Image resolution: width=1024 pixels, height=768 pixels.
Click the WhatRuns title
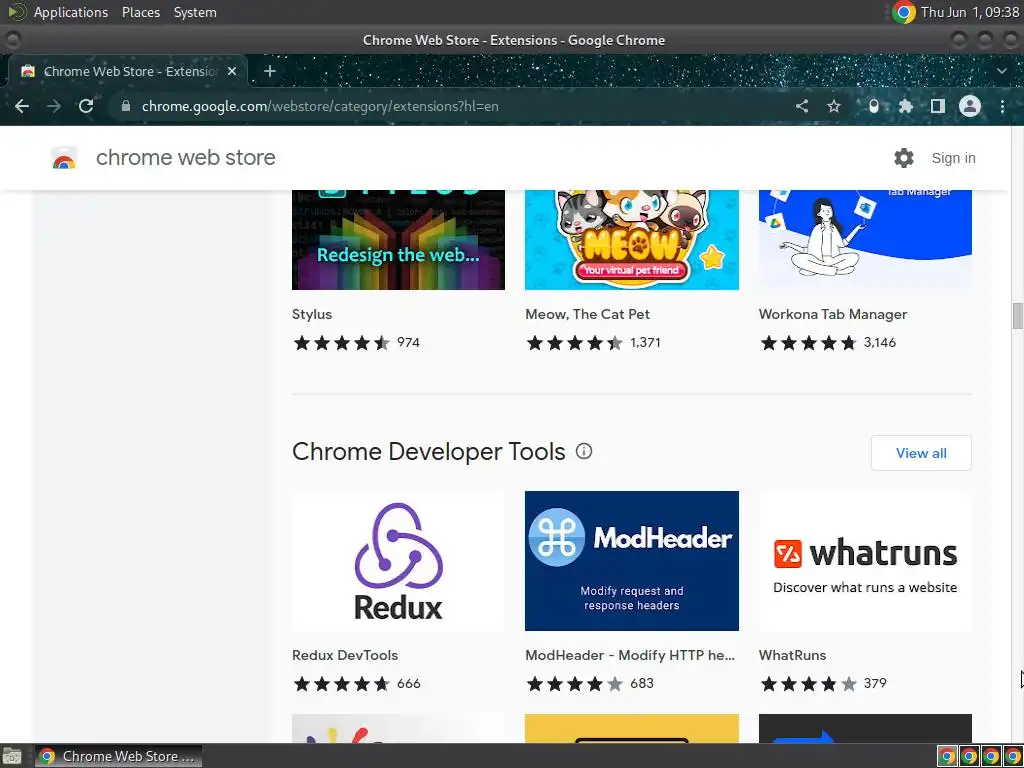(x=792, y=655)
